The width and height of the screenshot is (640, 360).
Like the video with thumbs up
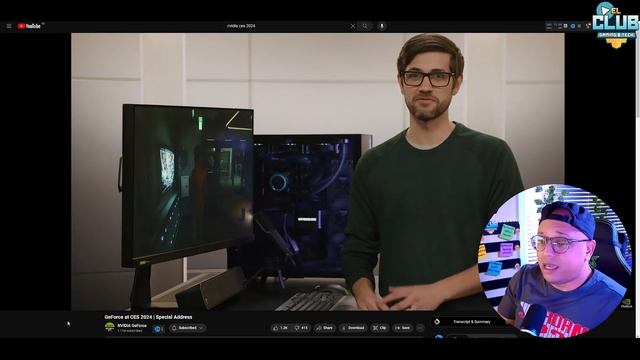[281, 328]
